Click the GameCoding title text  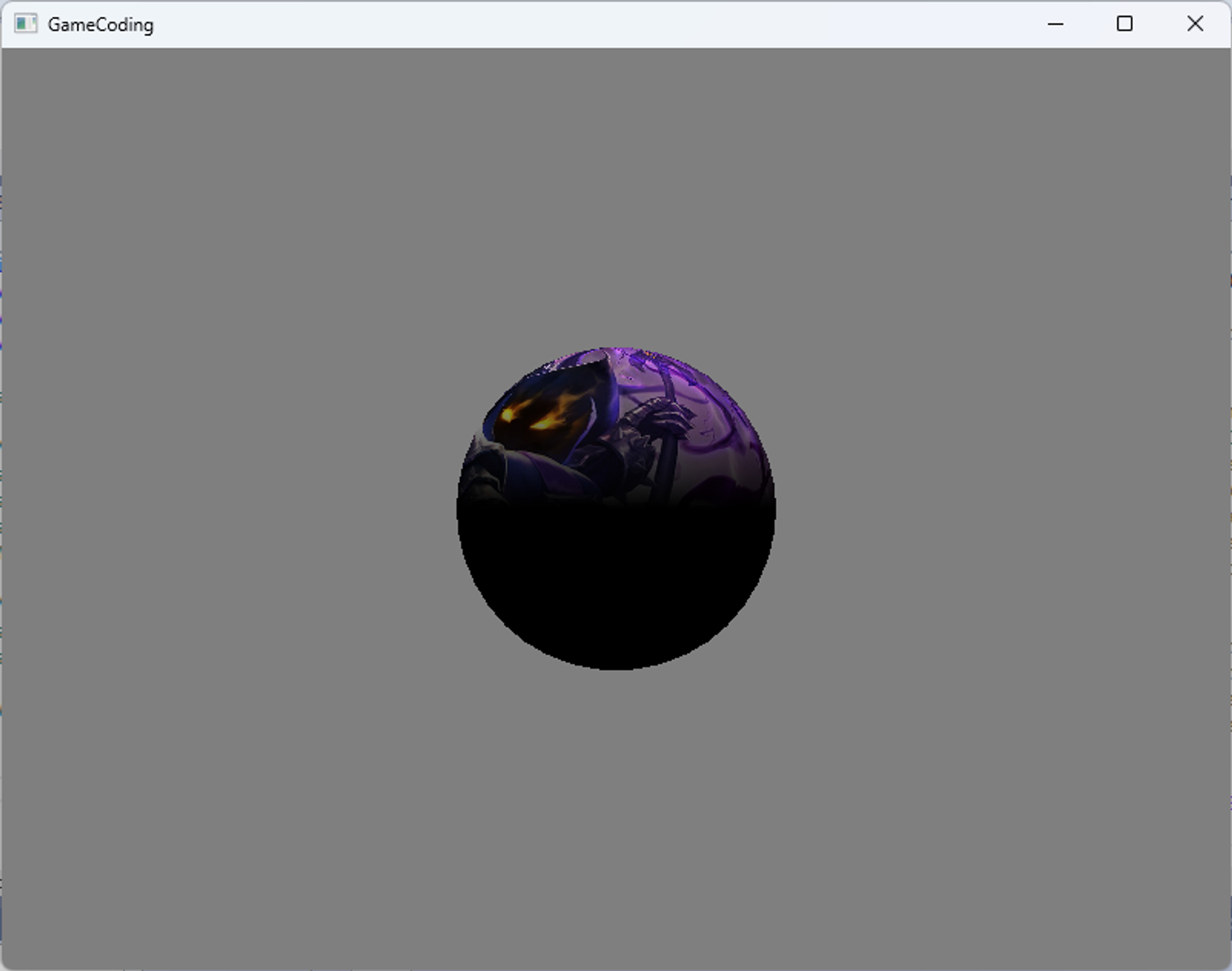coord(100,25)
